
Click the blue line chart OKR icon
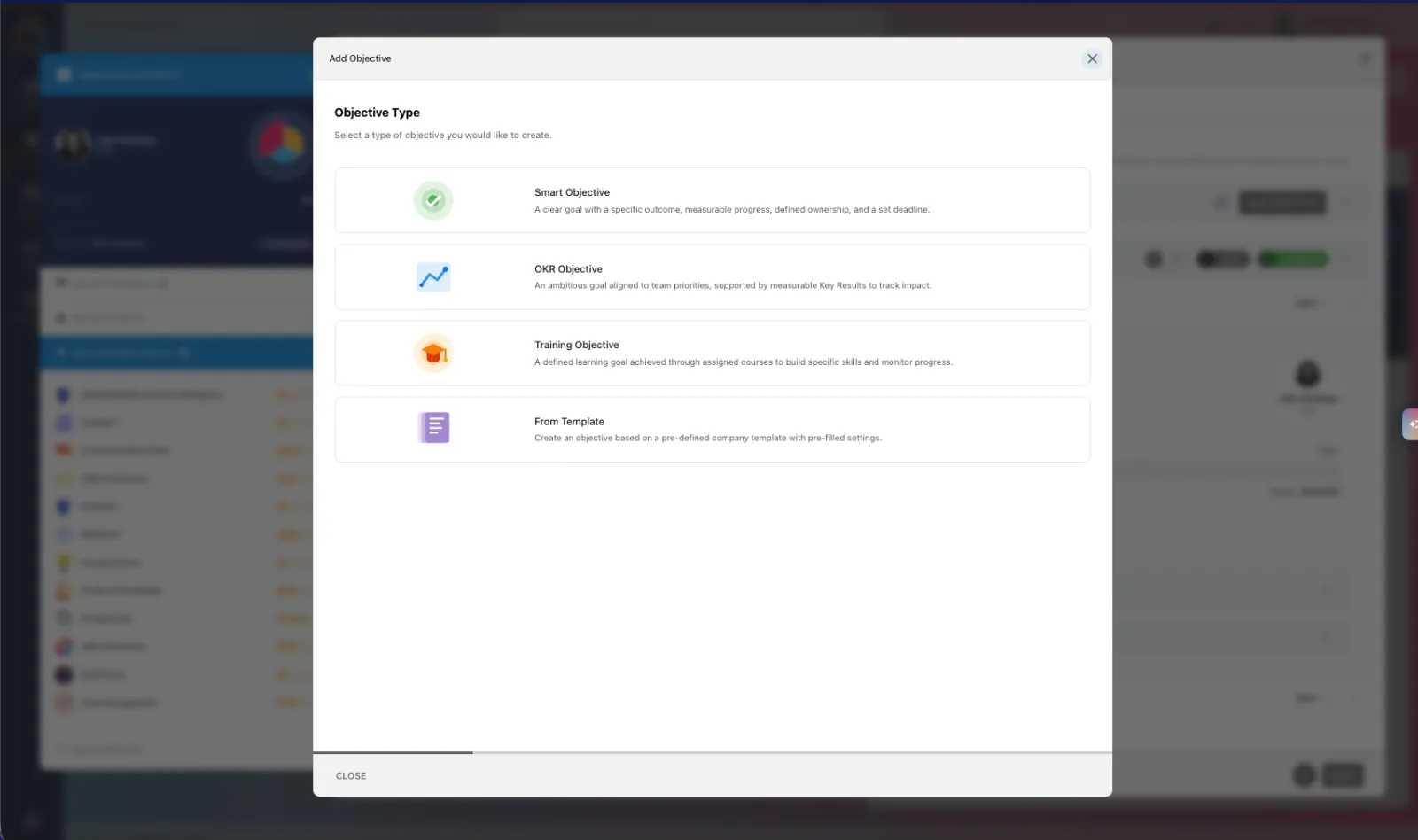pos(433,277)
